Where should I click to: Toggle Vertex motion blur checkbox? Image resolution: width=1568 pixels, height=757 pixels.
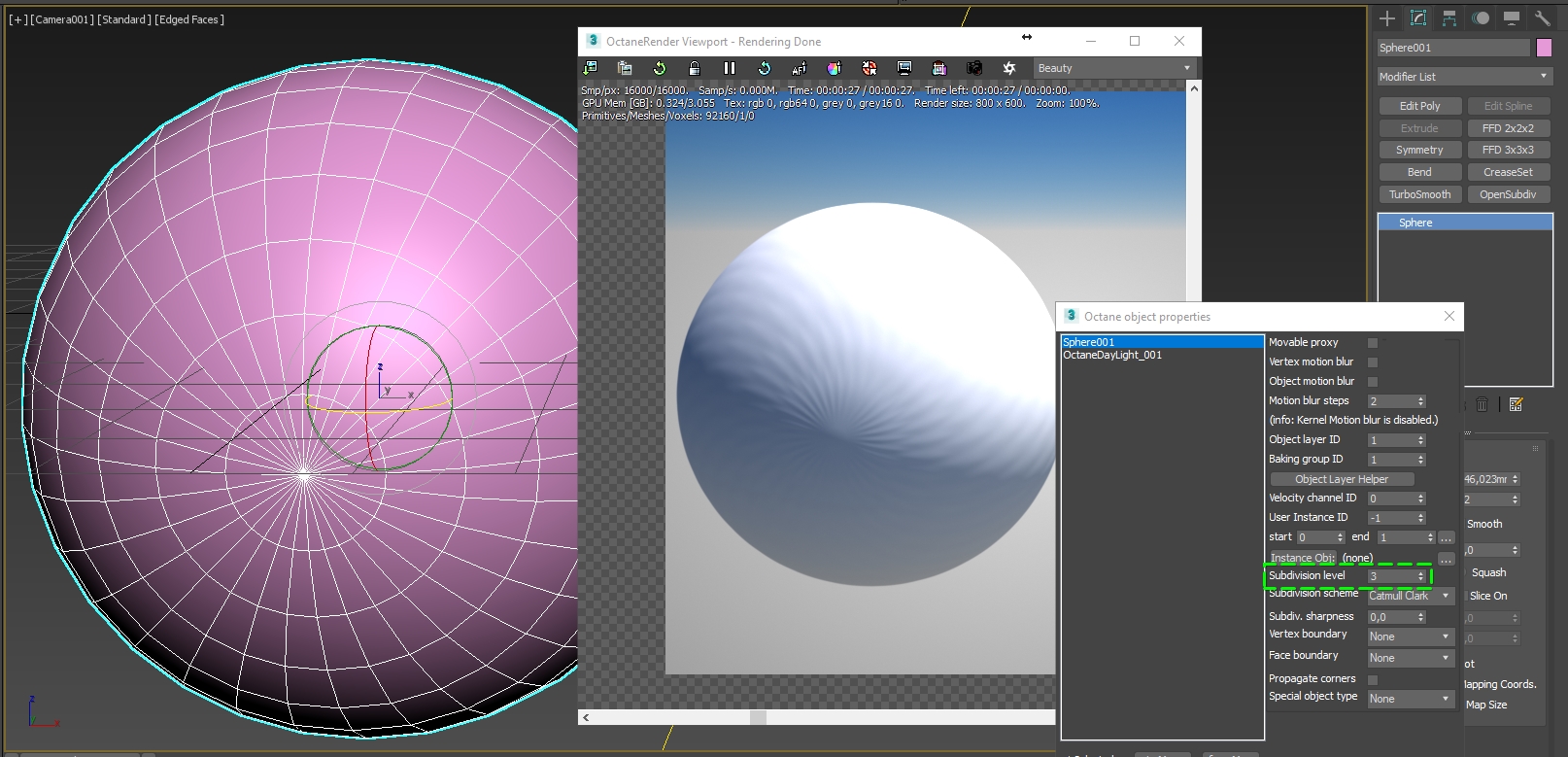[1373, 362]
